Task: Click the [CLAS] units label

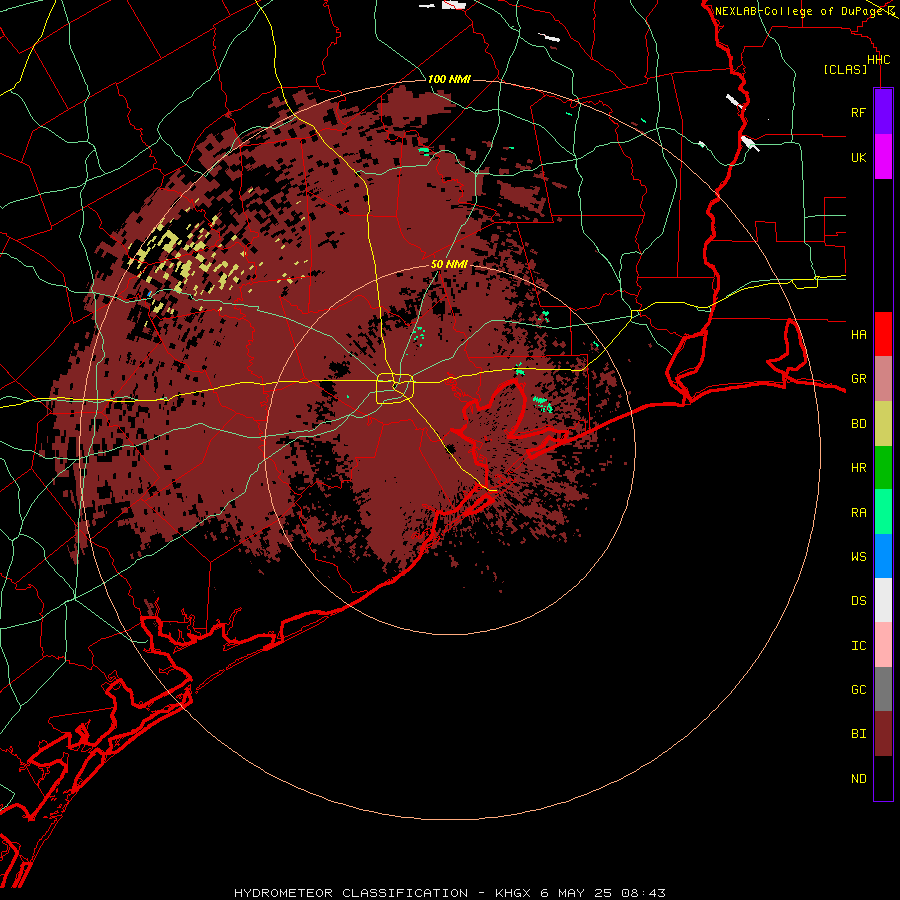Action: (845, 69)
